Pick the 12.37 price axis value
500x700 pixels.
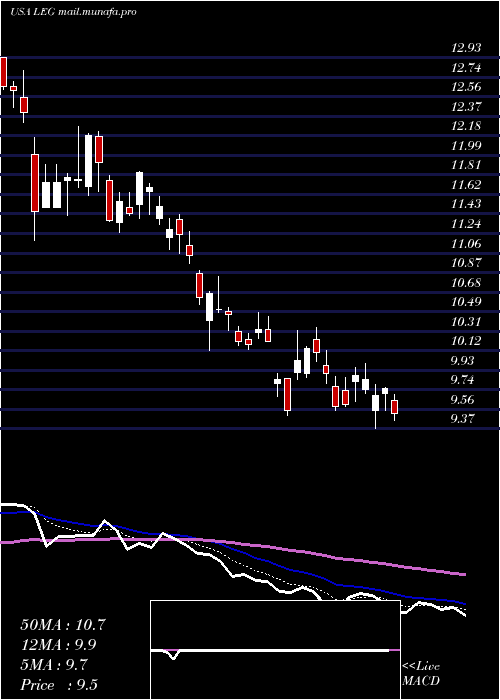coord(466,106)
